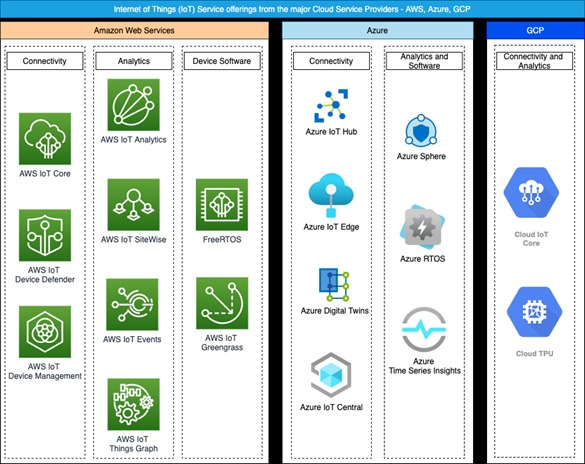Select the Analytics and Software label box

coord(424,61)
